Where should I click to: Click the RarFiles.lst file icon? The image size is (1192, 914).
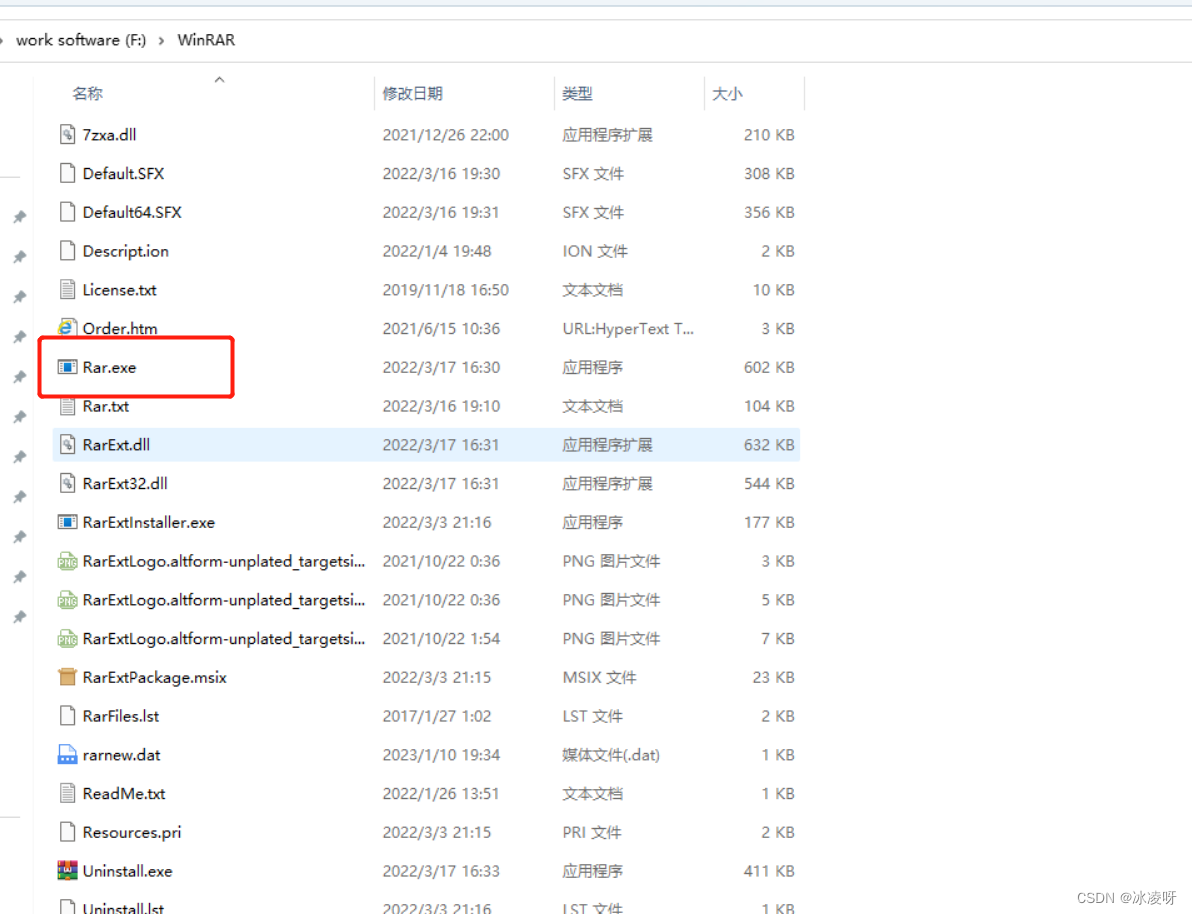[68, 716]
